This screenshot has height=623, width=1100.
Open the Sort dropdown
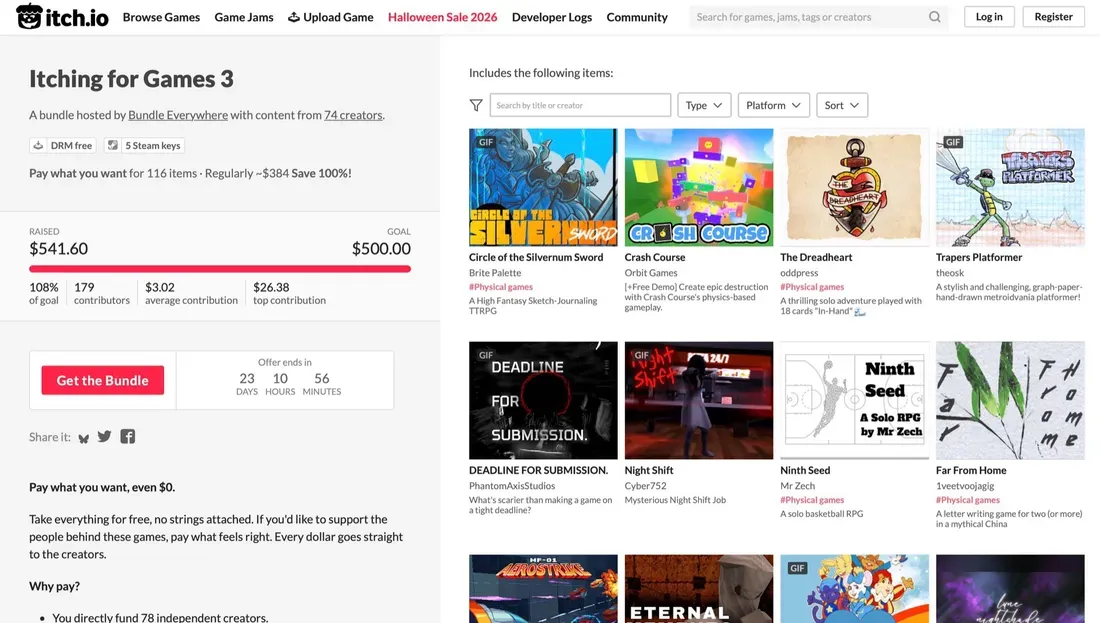tap(842, 105)
